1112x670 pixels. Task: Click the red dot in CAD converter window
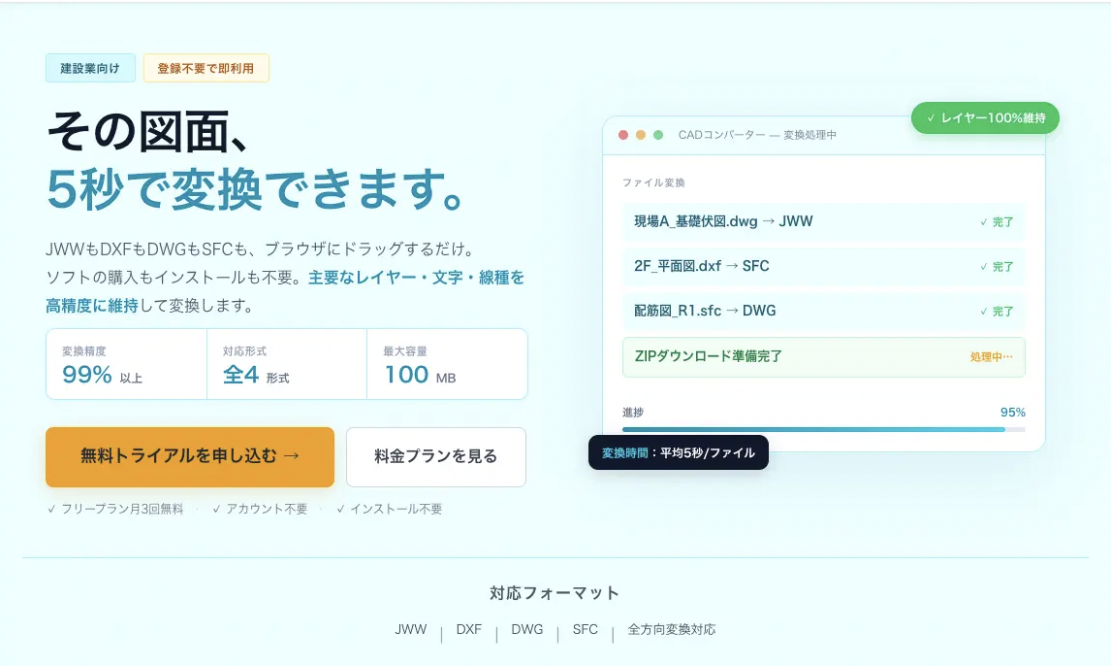(623, 135)
